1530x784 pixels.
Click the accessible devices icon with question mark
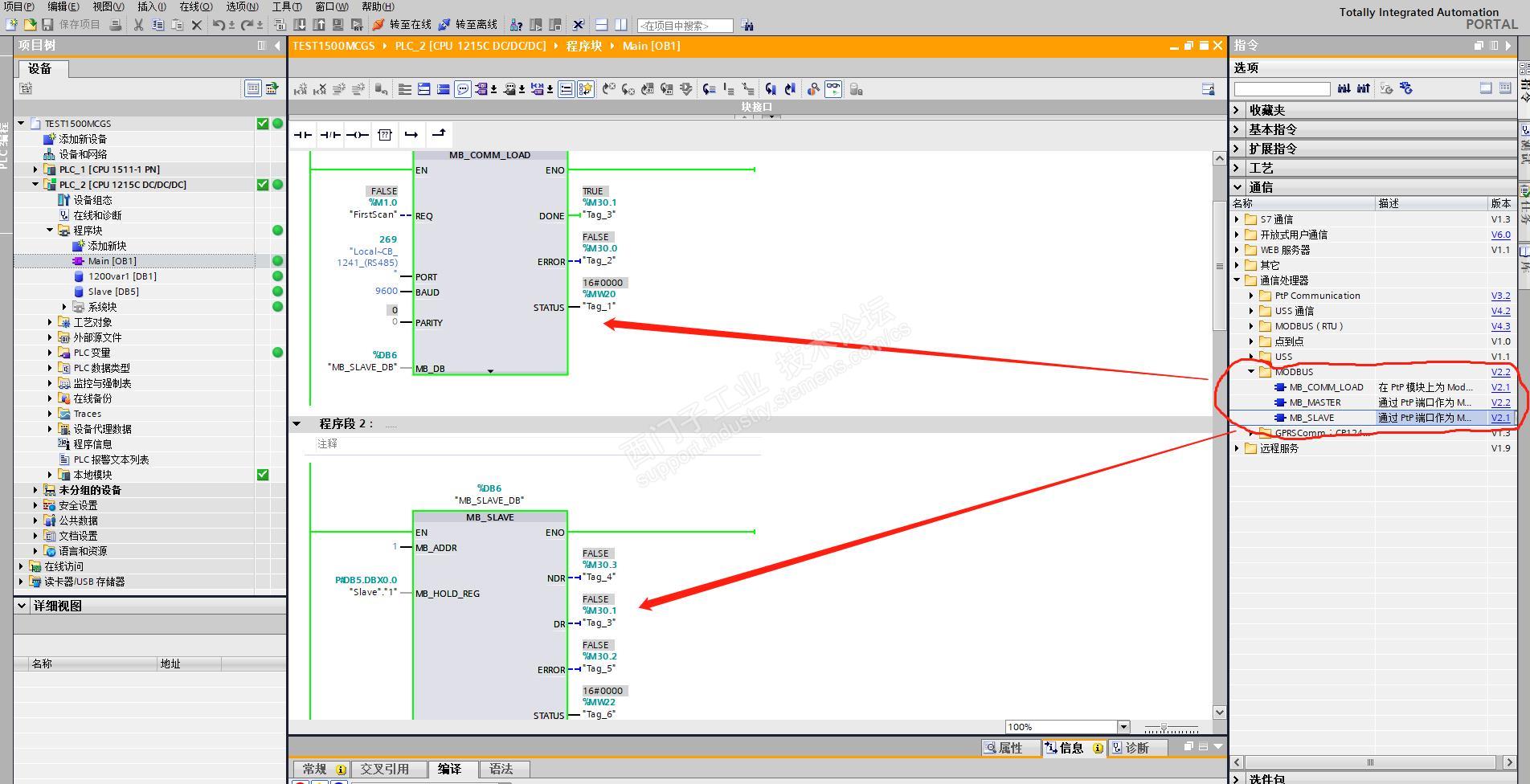click(516, 25)
